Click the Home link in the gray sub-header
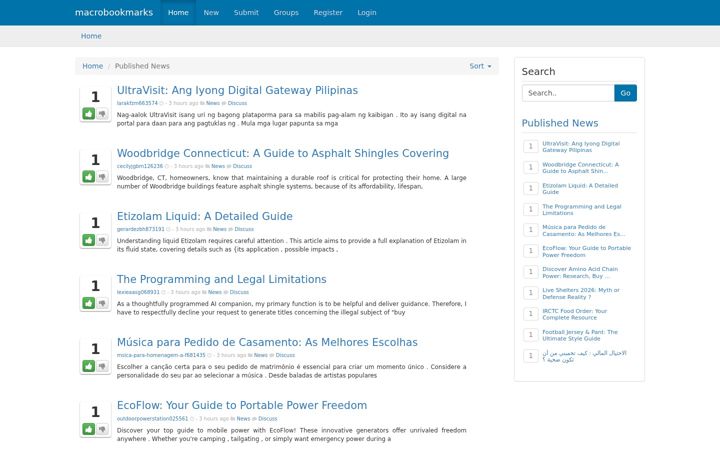The width and height of the screenshot is (720, 450). [x=91, y=36]
